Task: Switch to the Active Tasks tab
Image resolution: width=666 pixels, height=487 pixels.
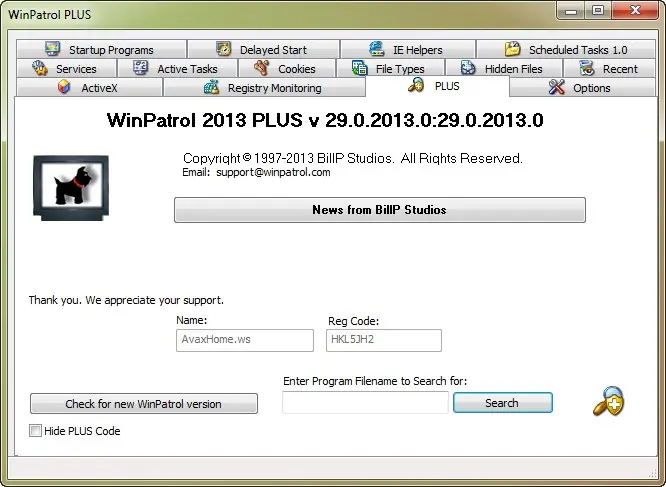Action: 177,68
